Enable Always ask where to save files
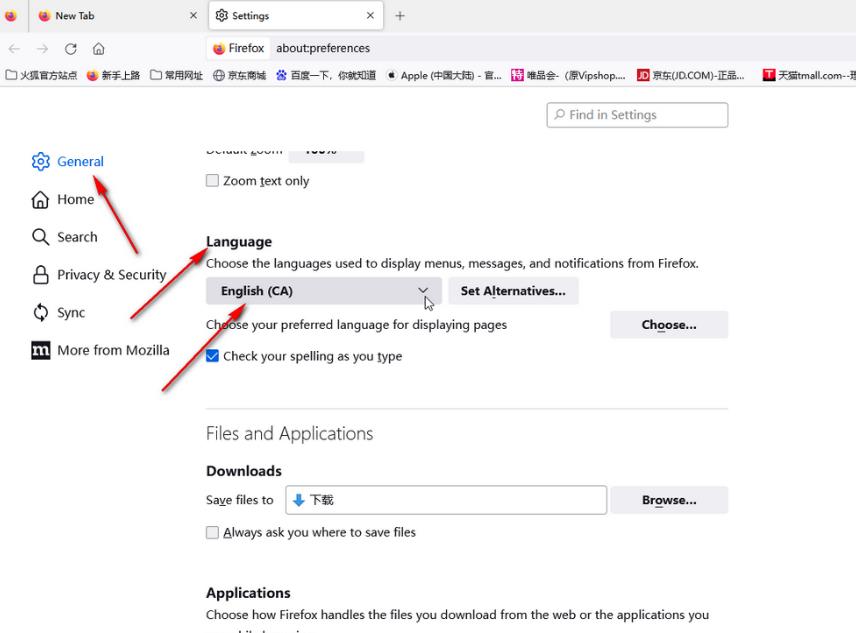 click(212, 532)
